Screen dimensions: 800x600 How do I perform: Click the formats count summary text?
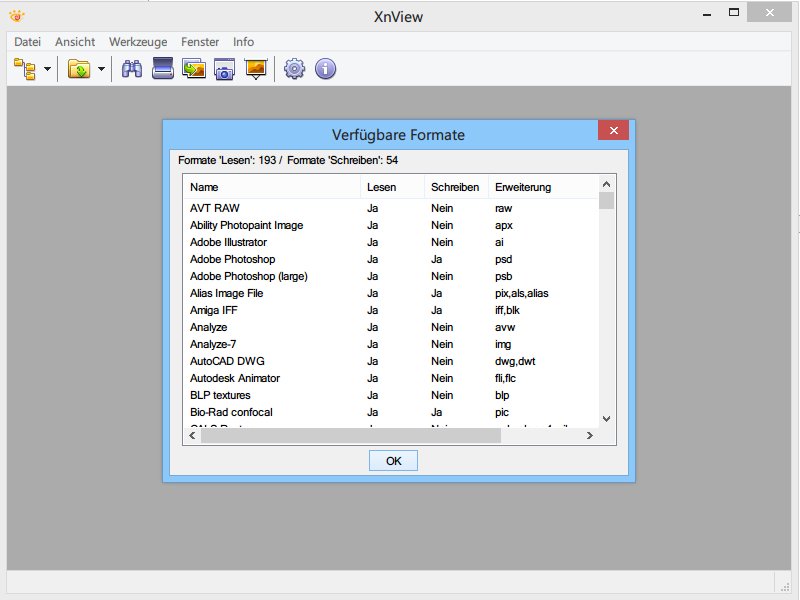pyautogui.click(x=288, y=160)
